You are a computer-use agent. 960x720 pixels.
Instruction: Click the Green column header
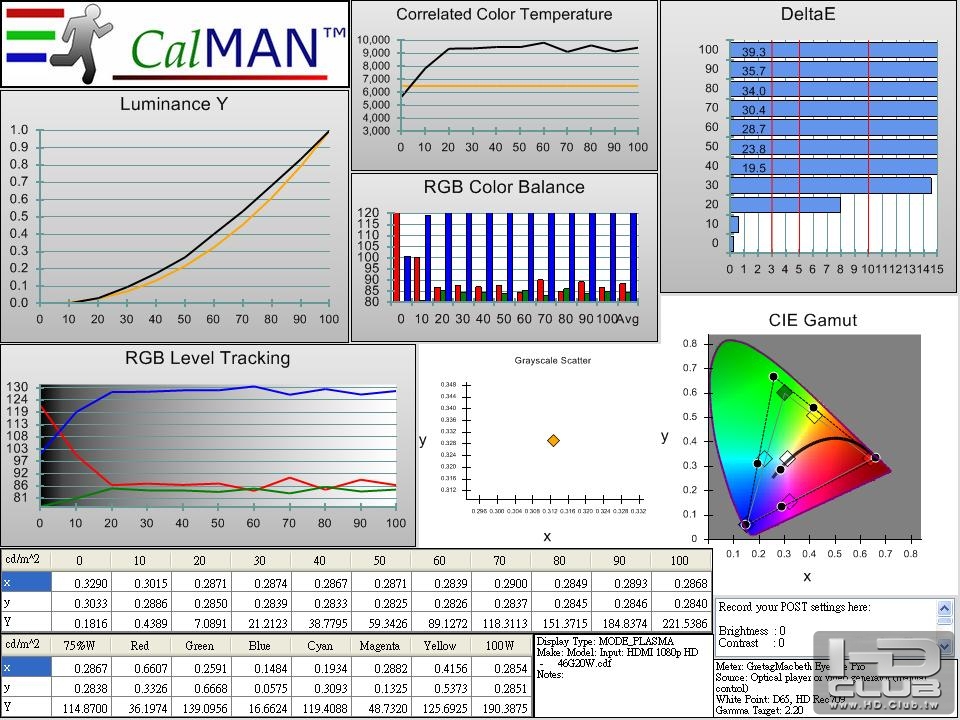pos(201,645)
